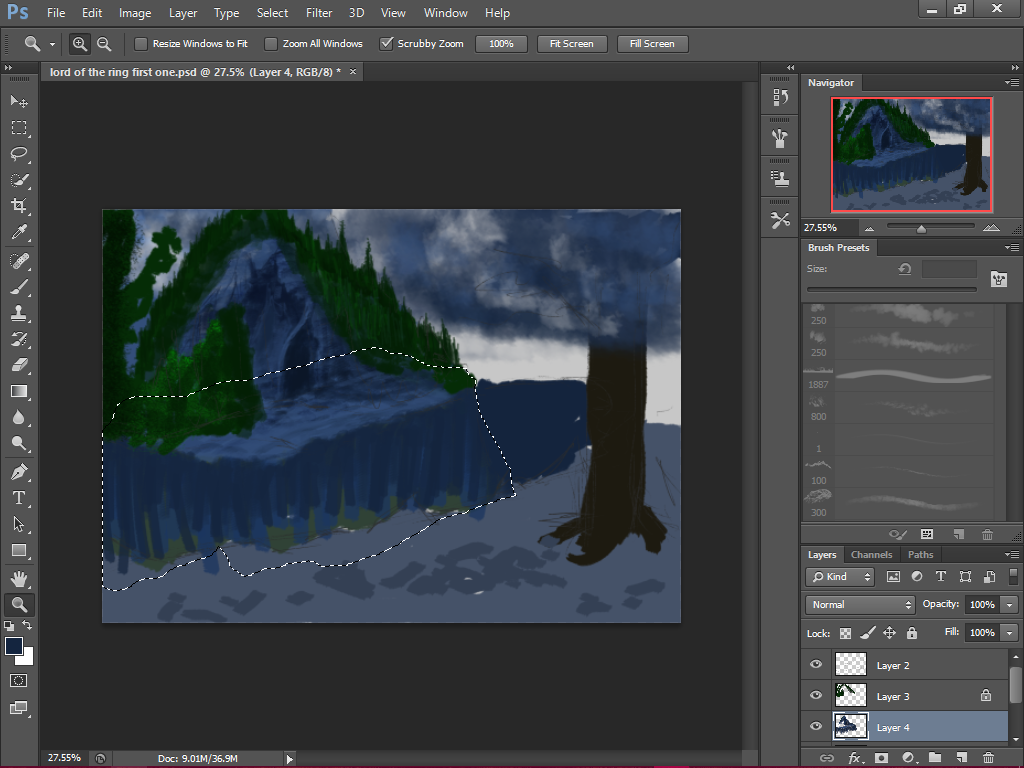Open the History panel icon
1024x768 pixels.
click(780, 97)
